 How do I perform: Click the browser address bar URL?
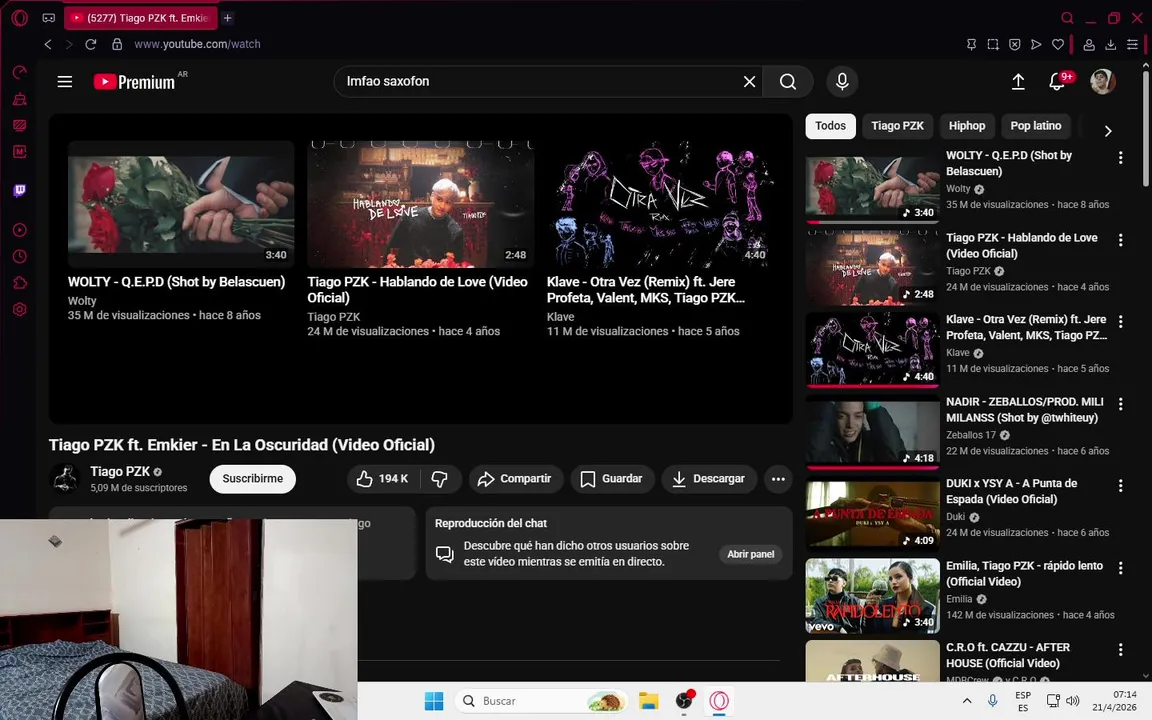[197, 44]
